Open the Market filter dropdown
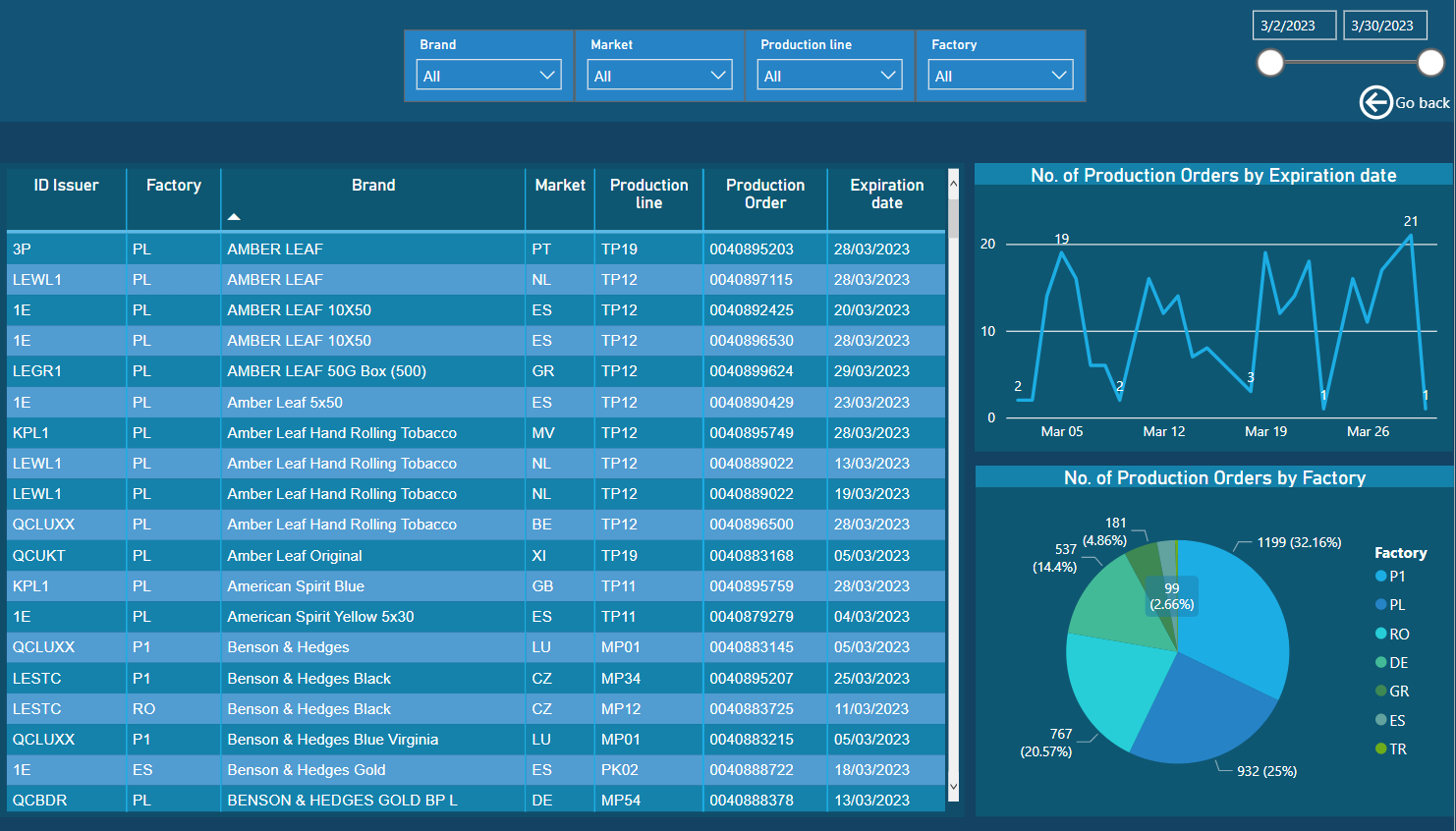The width and height of the screenshot is (1456, 831). pyautogui.click(x=660, y=76)
